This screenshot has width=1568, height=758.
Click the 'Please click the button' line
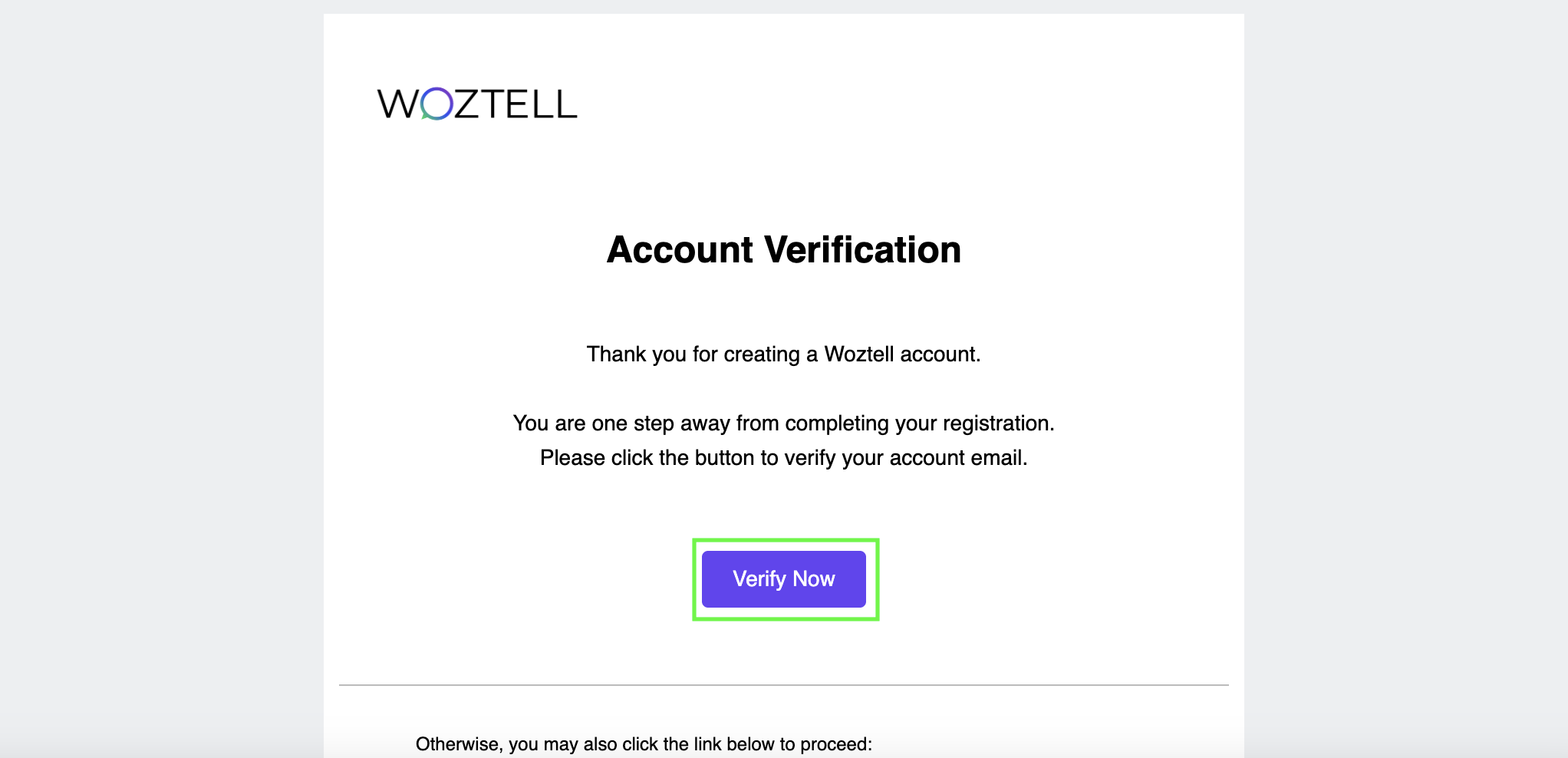[783, 458]
